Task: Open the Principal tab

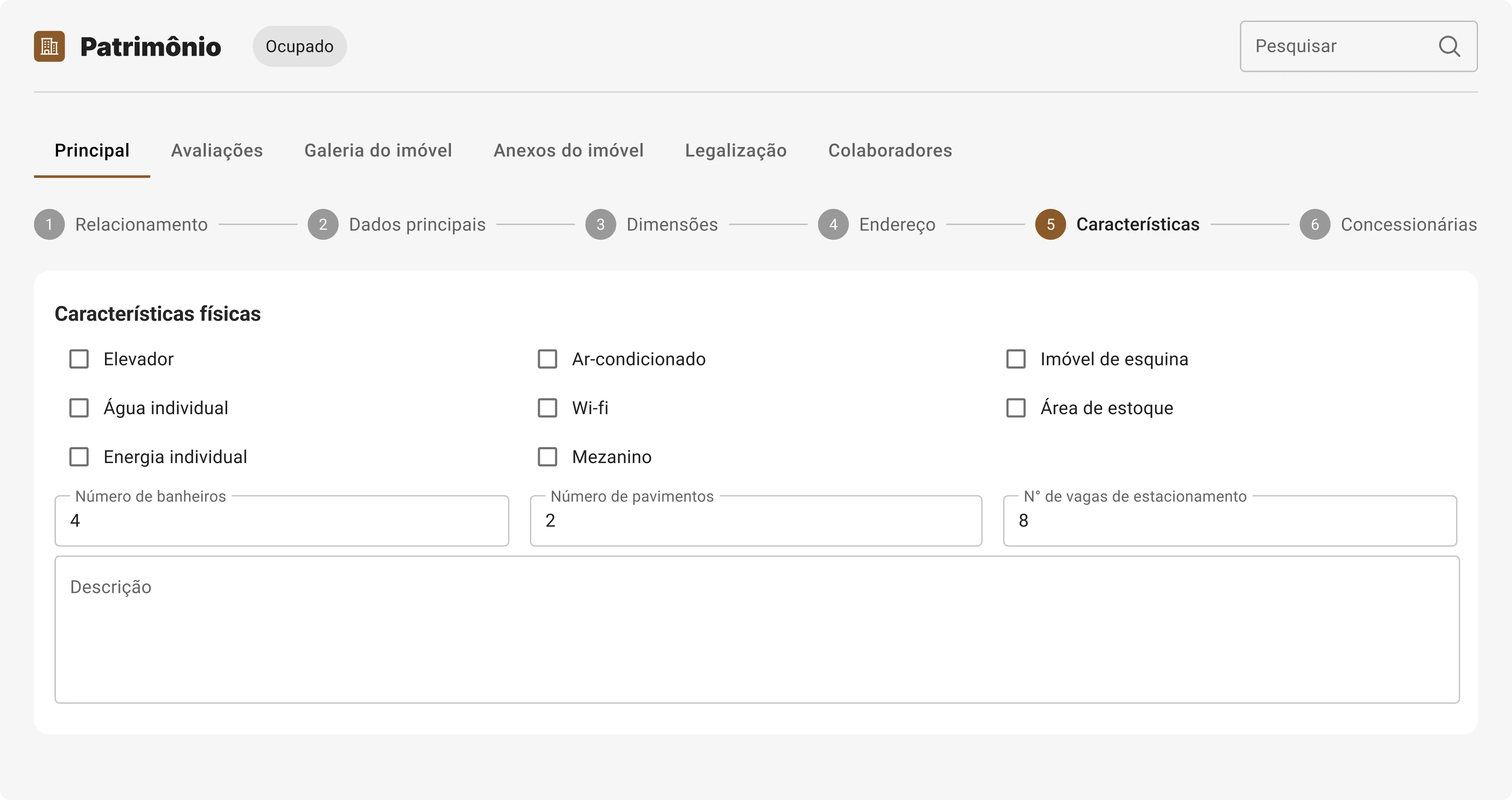Action: pos(92,151)
